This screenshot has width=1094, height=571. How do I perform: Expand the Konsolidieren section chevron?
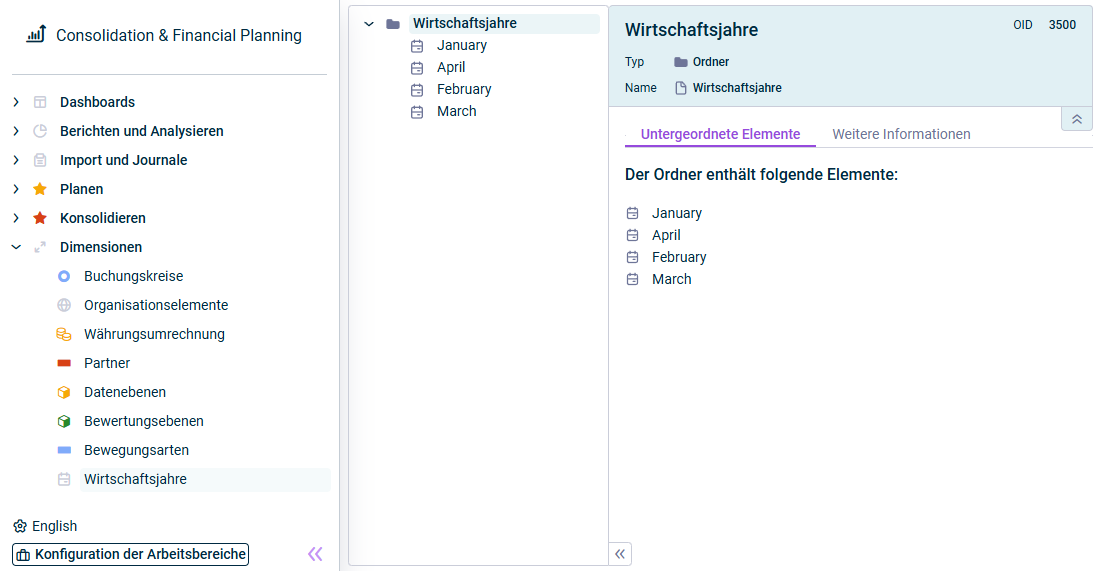pyautogui.click(x=16, y=218)
